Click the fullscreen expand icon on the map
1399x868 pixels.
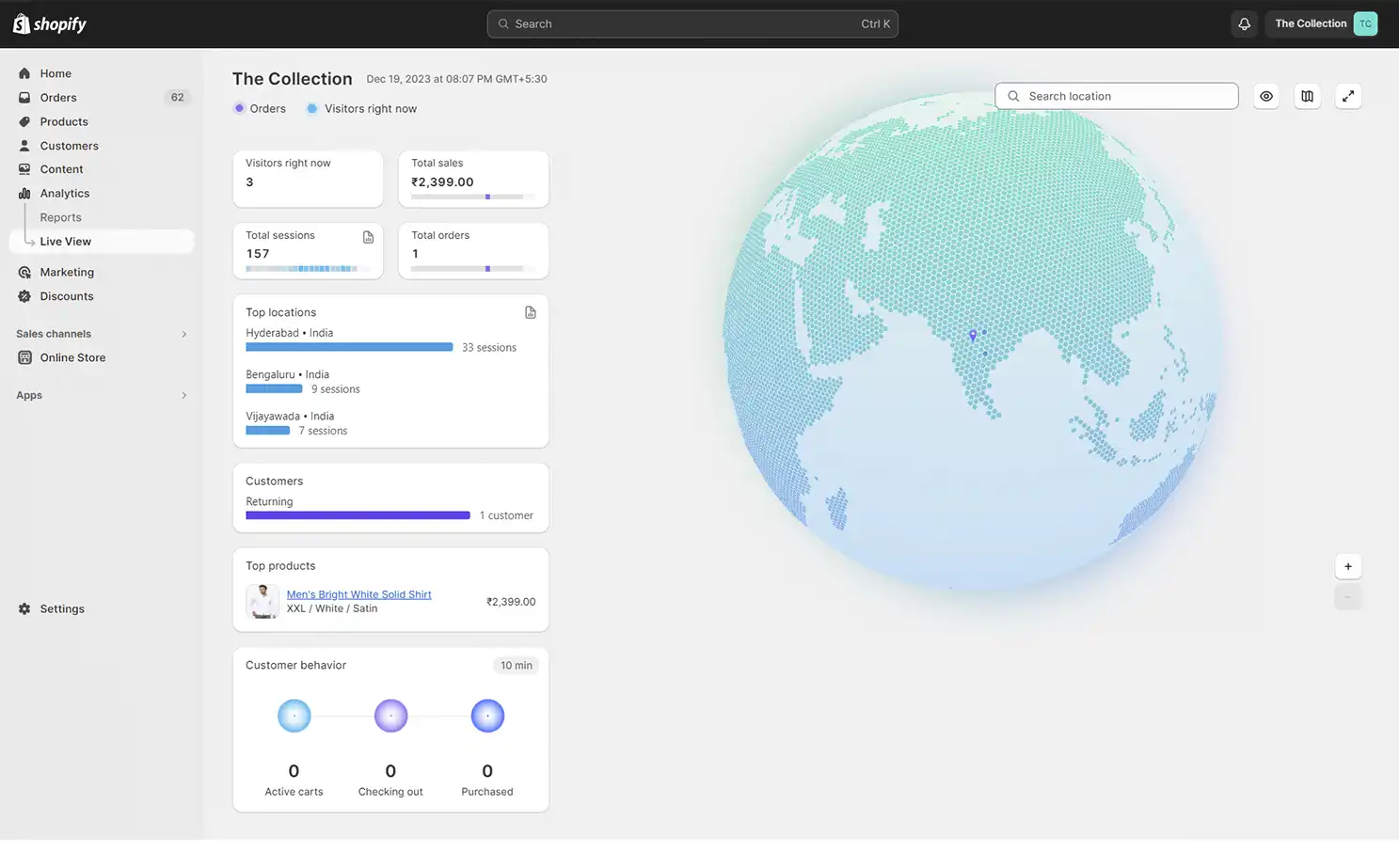1348,95
